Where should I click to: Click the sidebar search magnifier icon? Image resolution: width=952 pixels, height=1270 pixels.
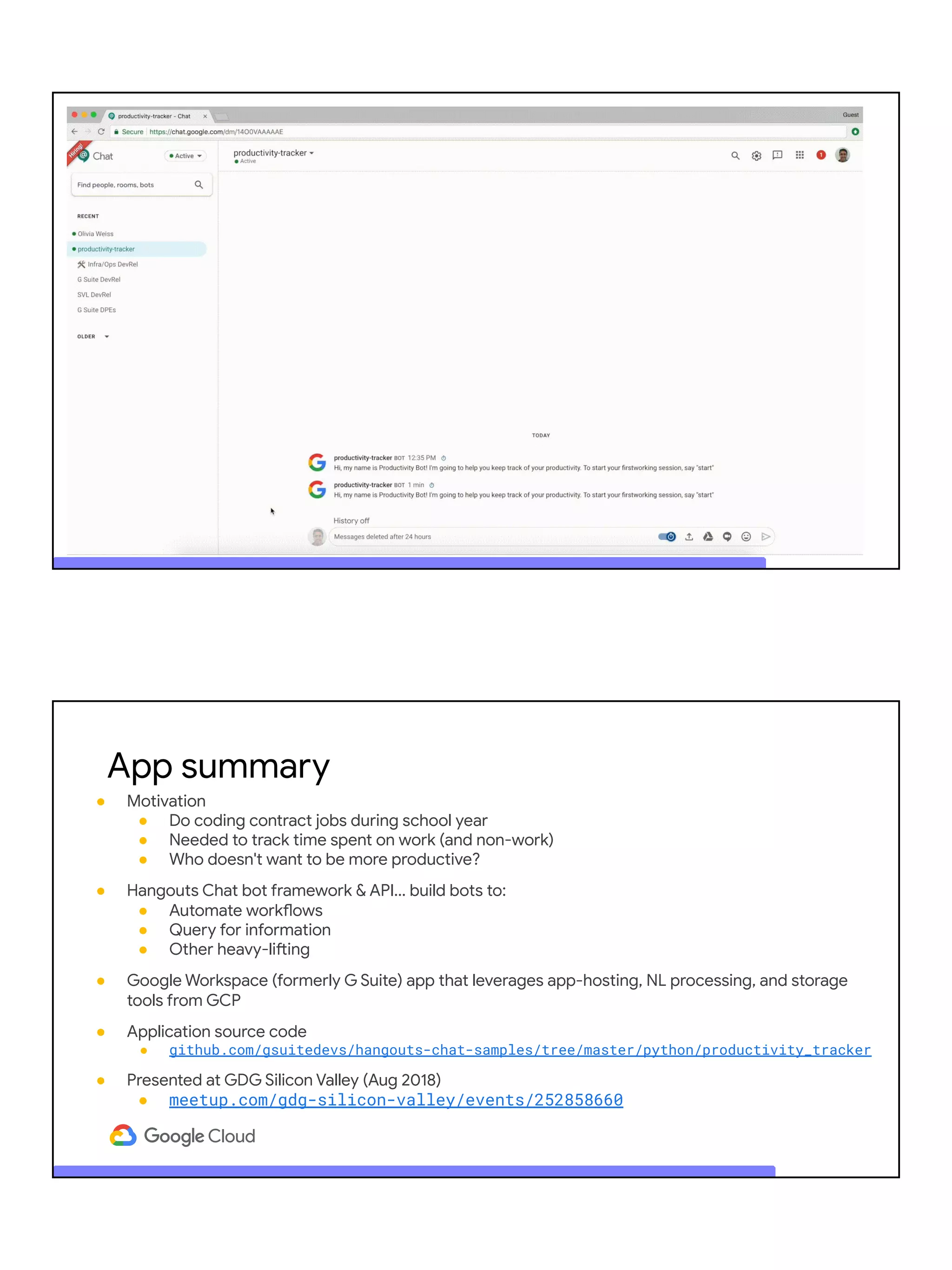coord(198,185)
